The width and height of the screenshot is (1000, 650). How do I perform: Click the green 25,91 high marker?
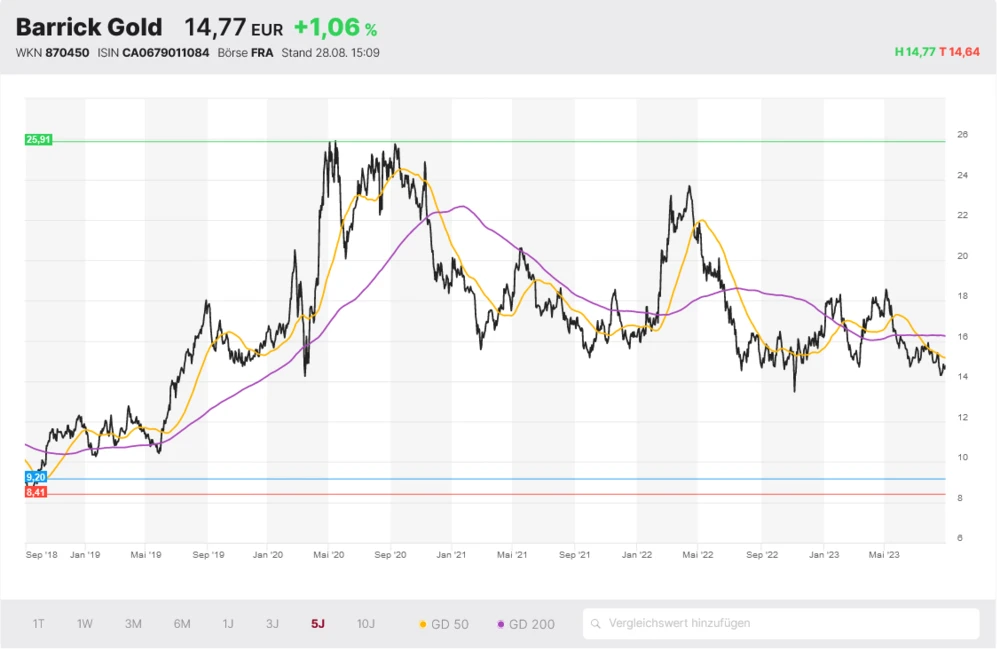[x=38, y=140]
